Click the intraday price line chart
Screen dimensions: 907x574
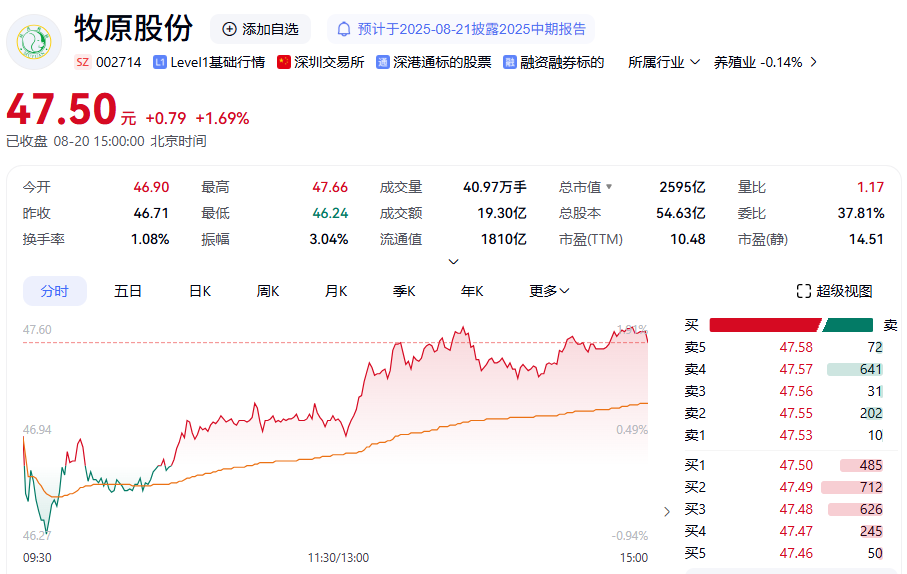click(335, 431)
